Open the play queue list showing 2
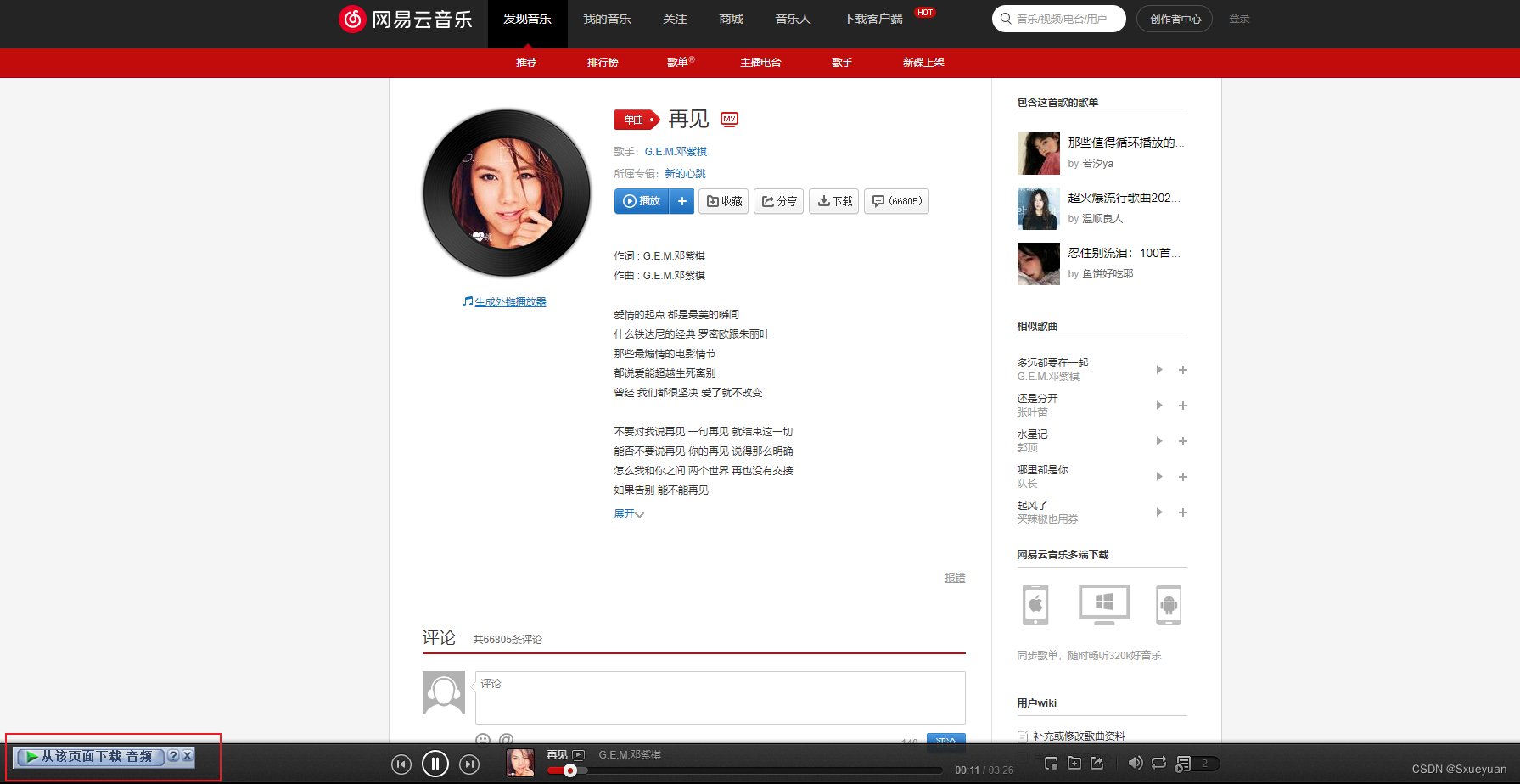The image size is (1520, 784). (1197, 764)
